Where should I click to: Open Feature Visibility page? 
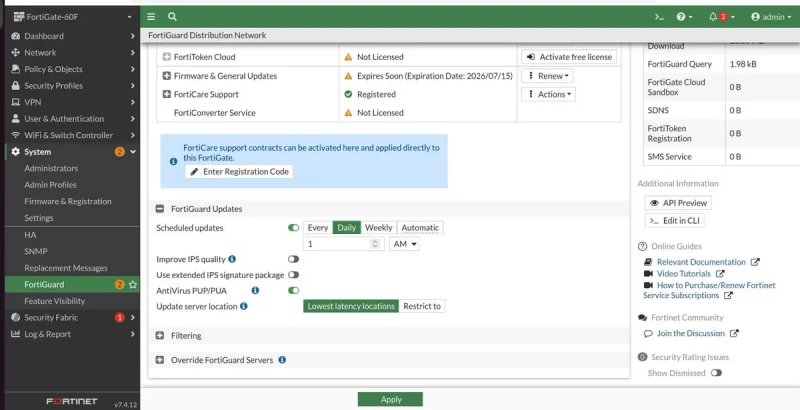point(55,301)
